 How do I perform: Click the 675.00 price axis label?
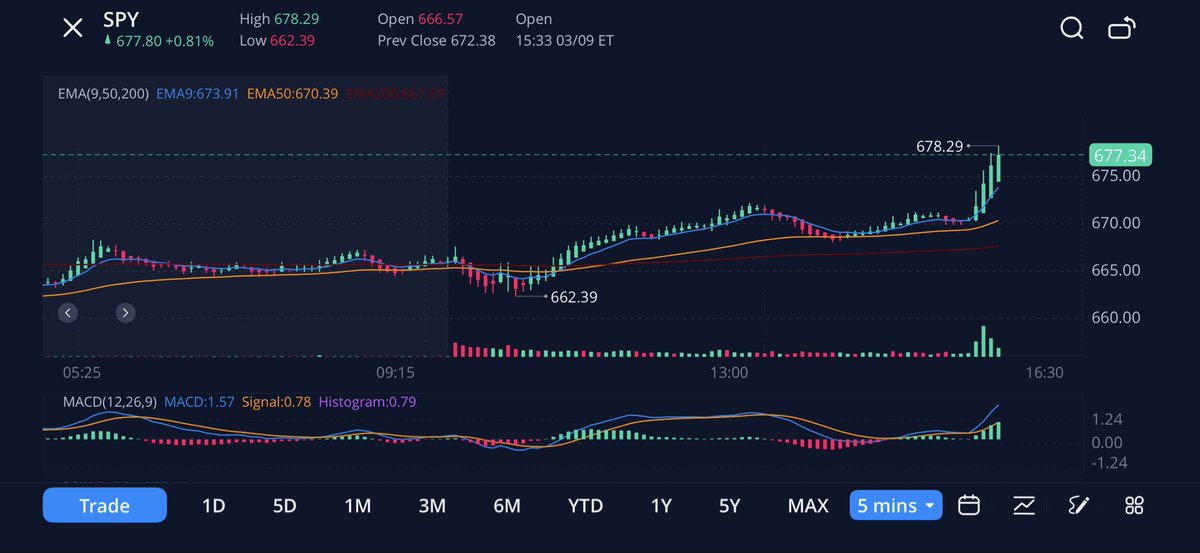point(1116,175)
